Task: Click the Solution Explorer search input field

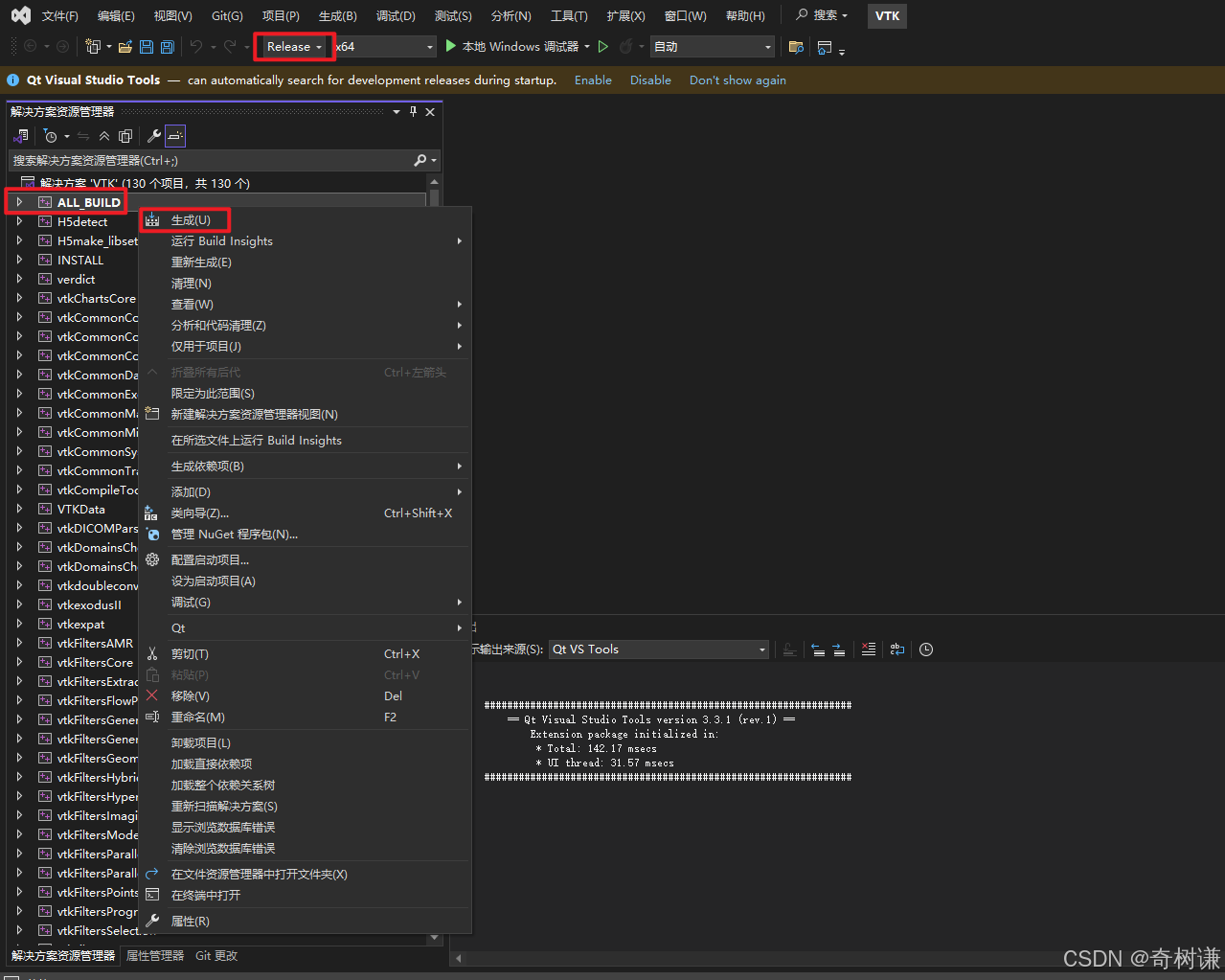Action: pos(211,160)
